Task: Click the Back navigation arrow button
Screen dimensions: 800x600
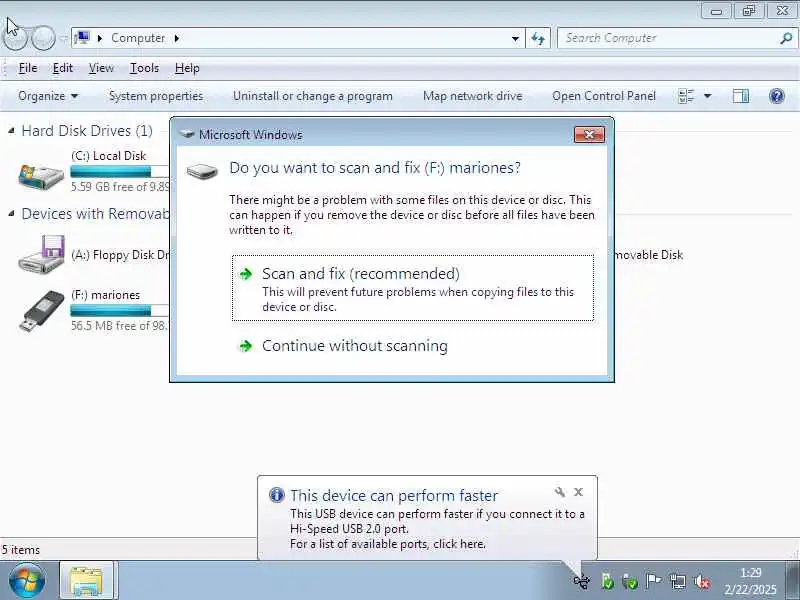Action: (x=14, y=37)
